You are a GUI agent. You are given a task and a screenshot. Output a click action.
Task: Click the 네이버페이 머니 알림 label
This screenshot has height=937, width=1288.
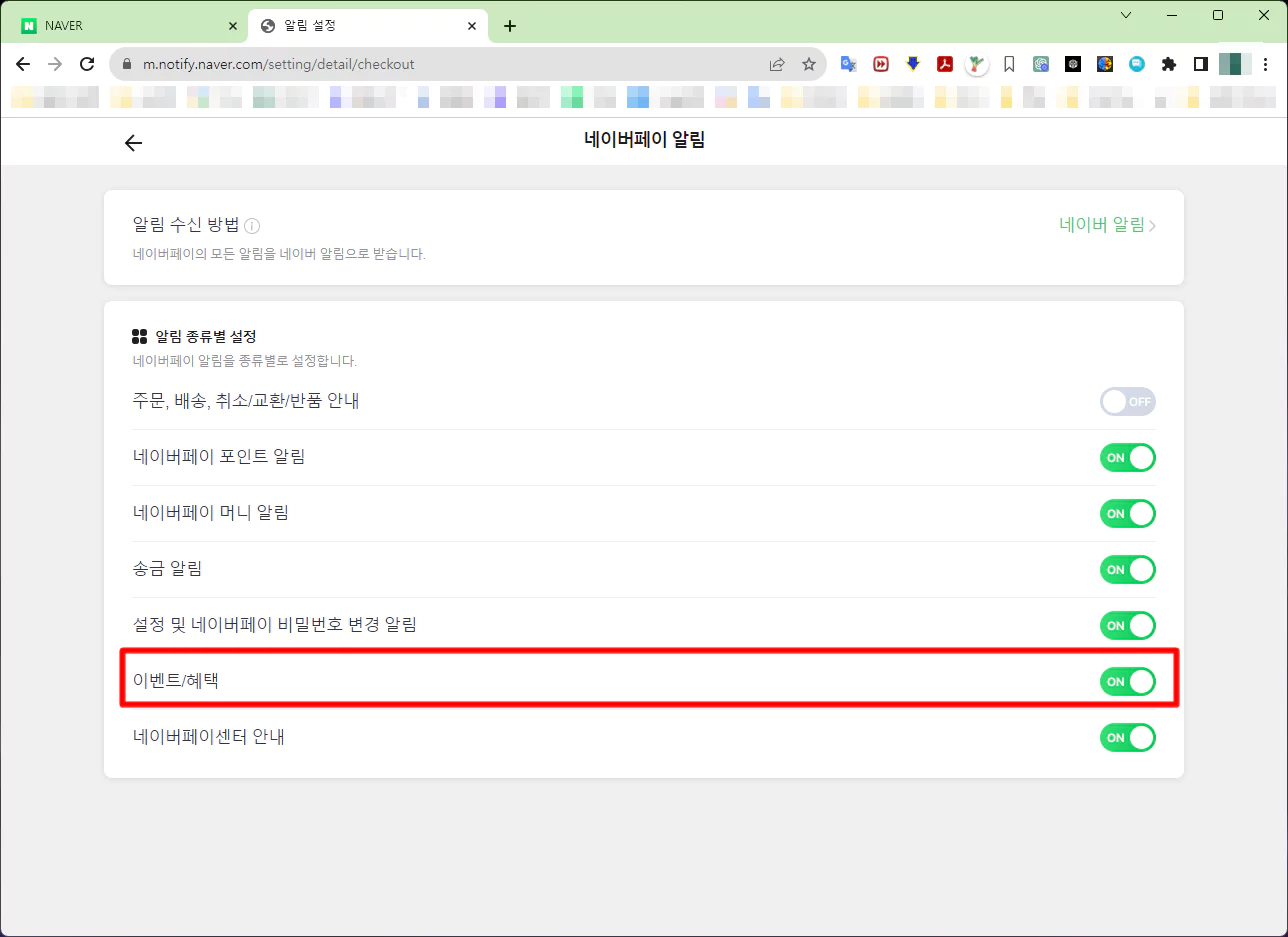[x=210, y=513]
